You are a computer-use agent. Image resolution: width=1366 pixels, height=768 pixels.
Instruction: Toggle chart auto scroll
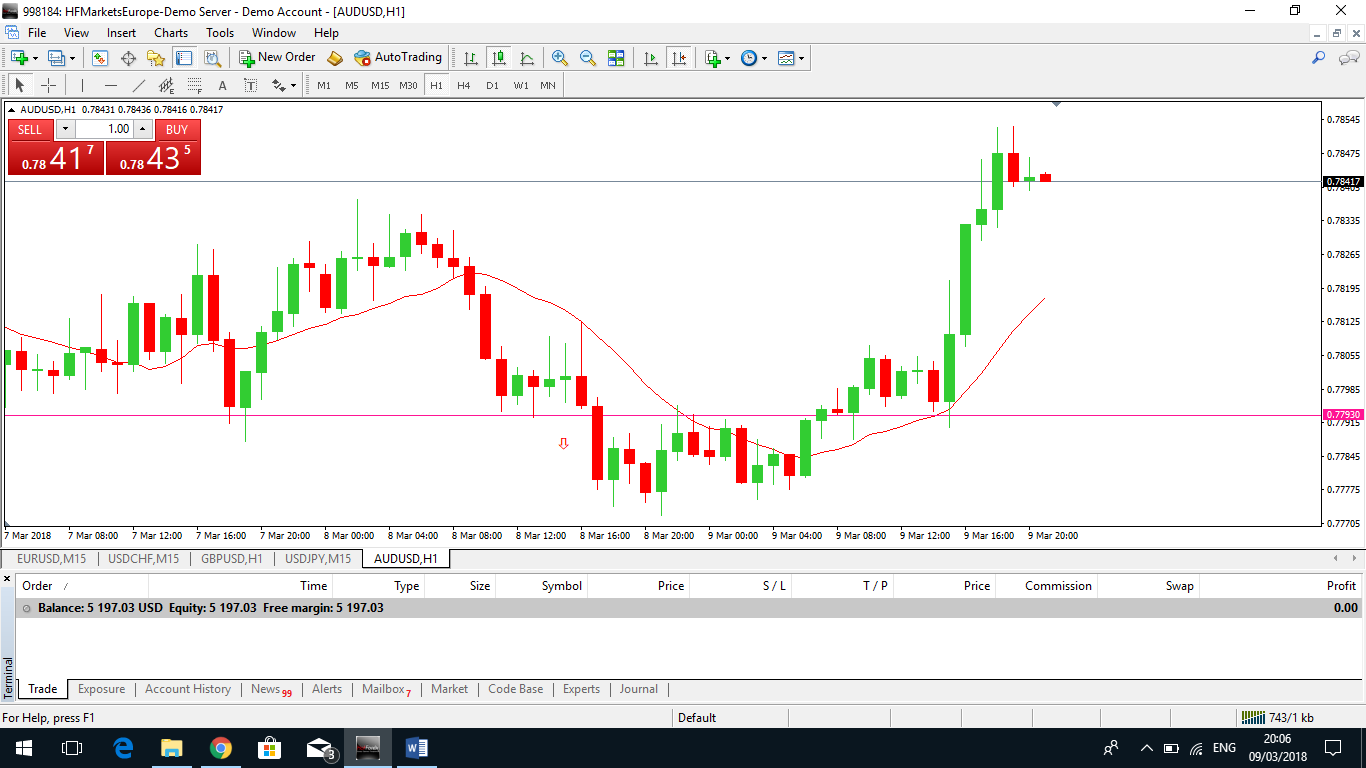(651, 58)
